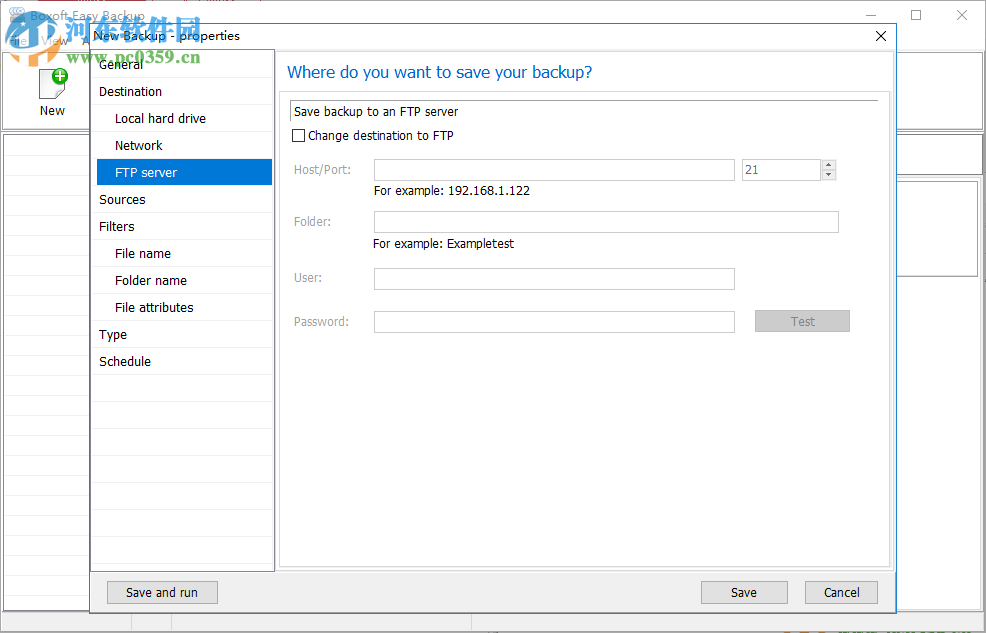Enable Change destination to FTP
The width and height of the screenshot is (986, 633).
coord(298,135)
